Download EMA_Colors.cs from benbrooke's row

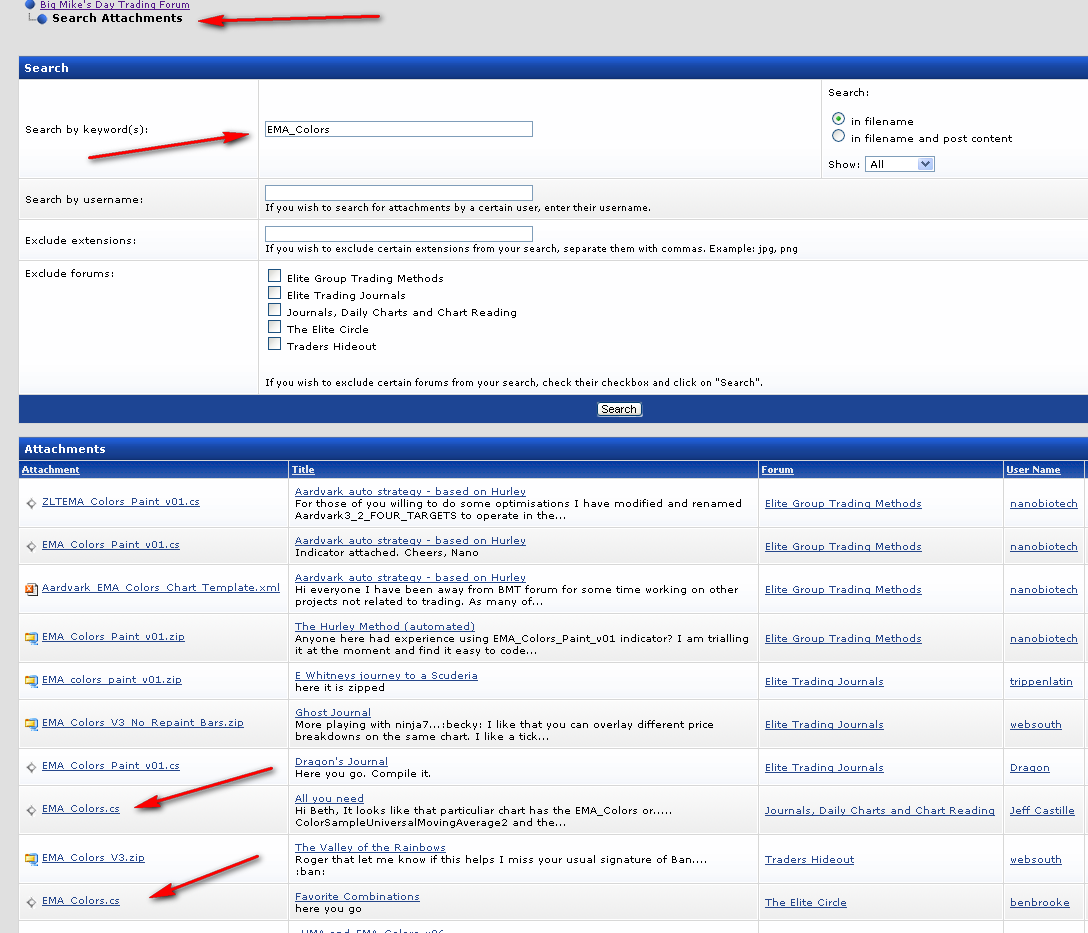[x=80, y=900]
